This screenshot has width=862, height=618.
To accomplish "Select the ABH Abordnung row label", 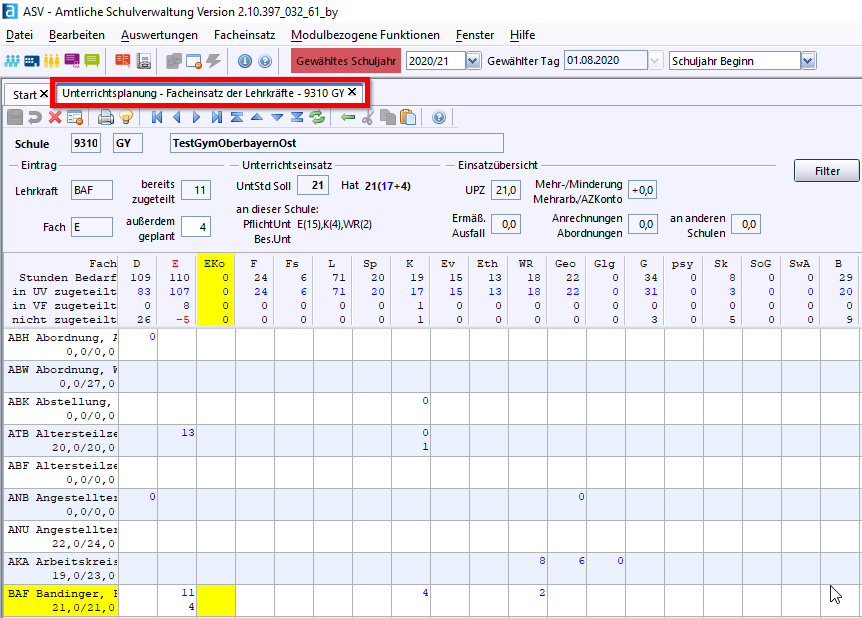I will [62, 345].
